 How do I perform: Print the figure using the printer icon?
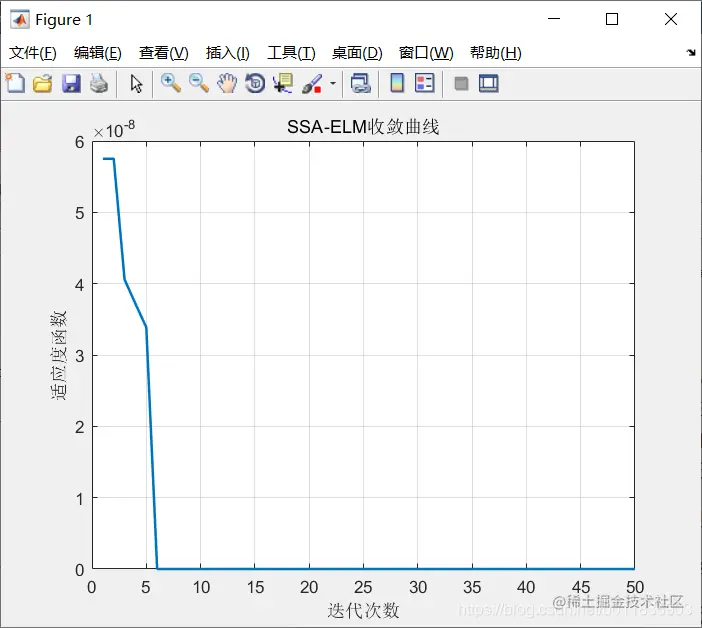[x=99, y=84]
